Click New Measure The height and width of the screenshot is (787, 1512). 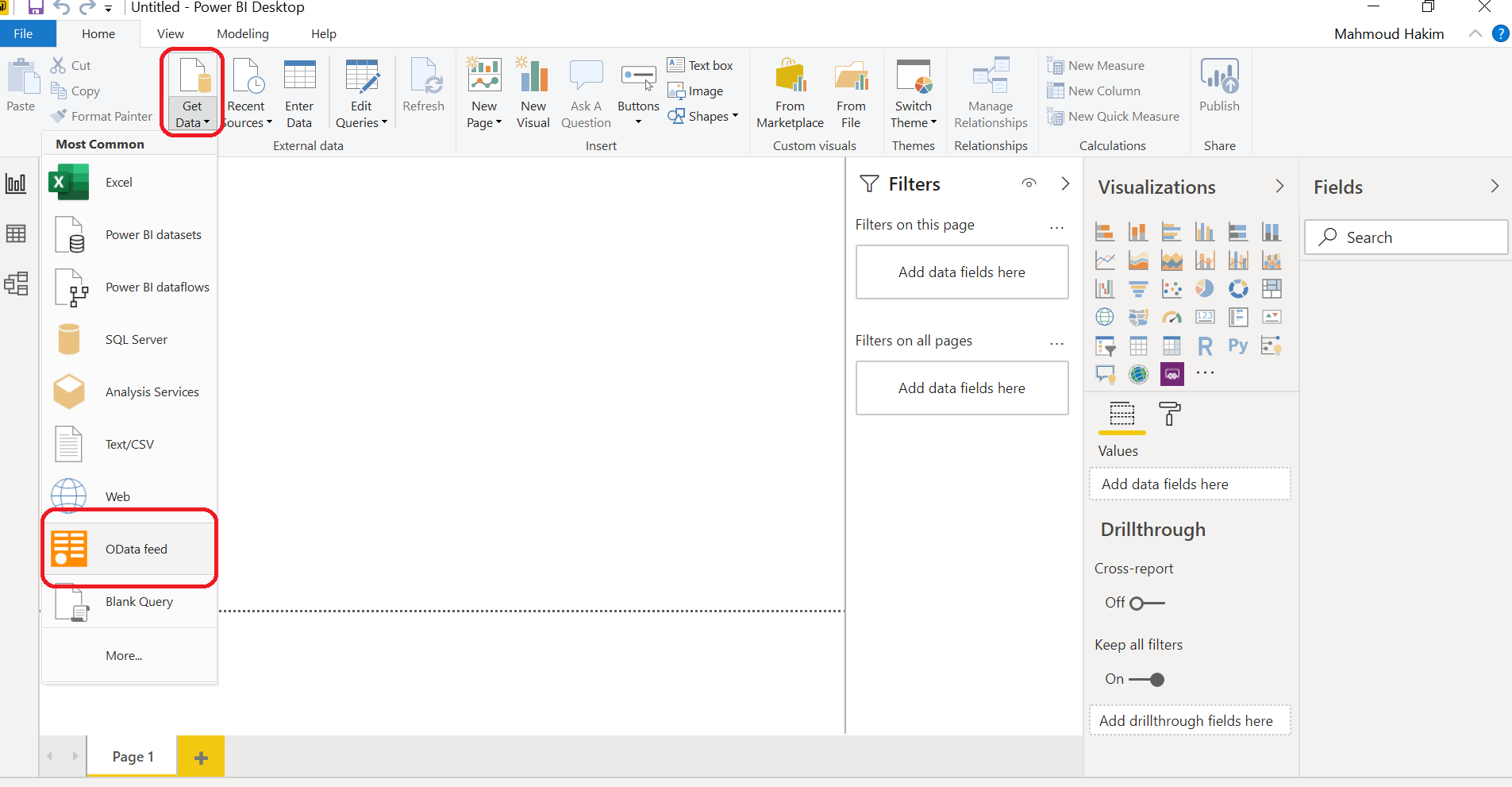(1096, 65)
